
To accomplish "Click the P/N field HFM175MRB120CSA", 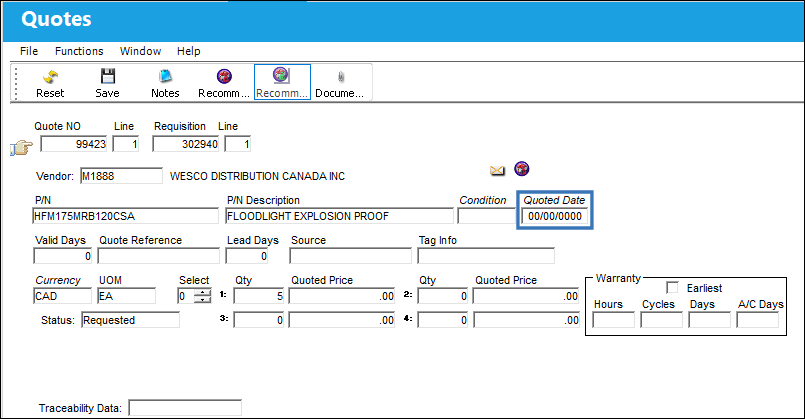I will click(x=125, y=216).
